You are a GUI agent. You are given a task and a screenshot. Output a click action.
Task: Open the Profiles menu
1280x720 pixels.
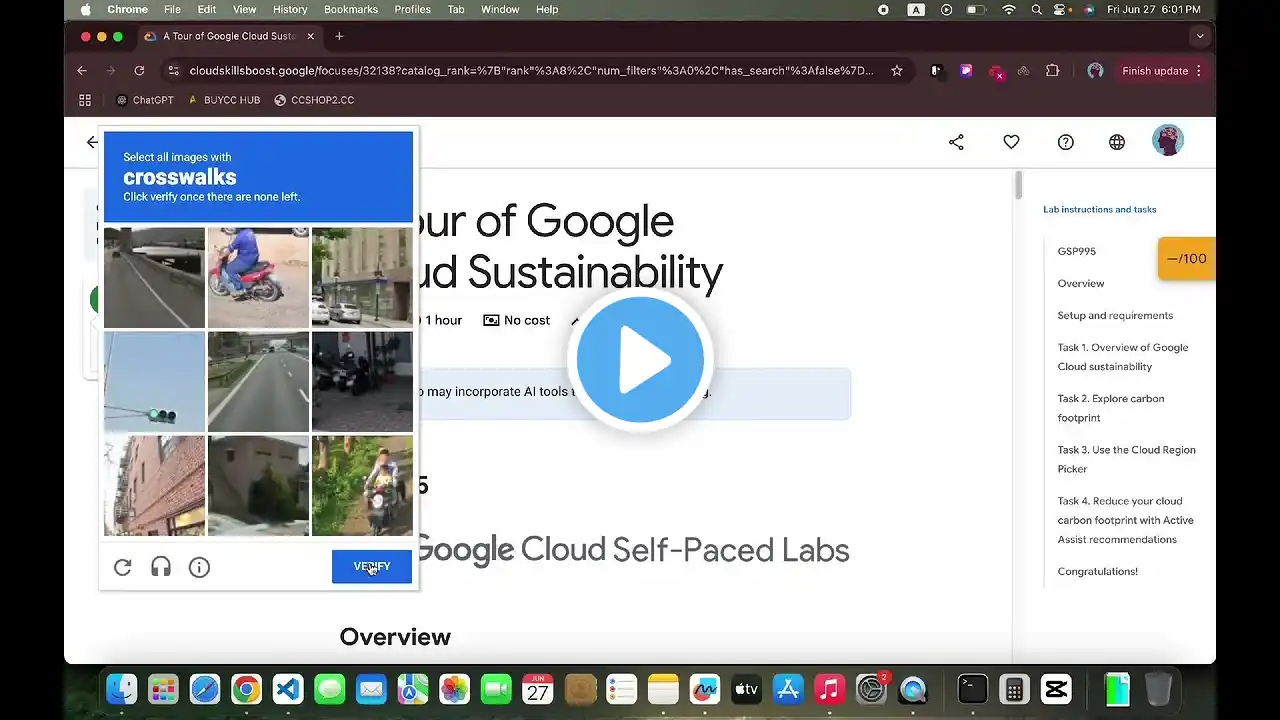(412, 9)
